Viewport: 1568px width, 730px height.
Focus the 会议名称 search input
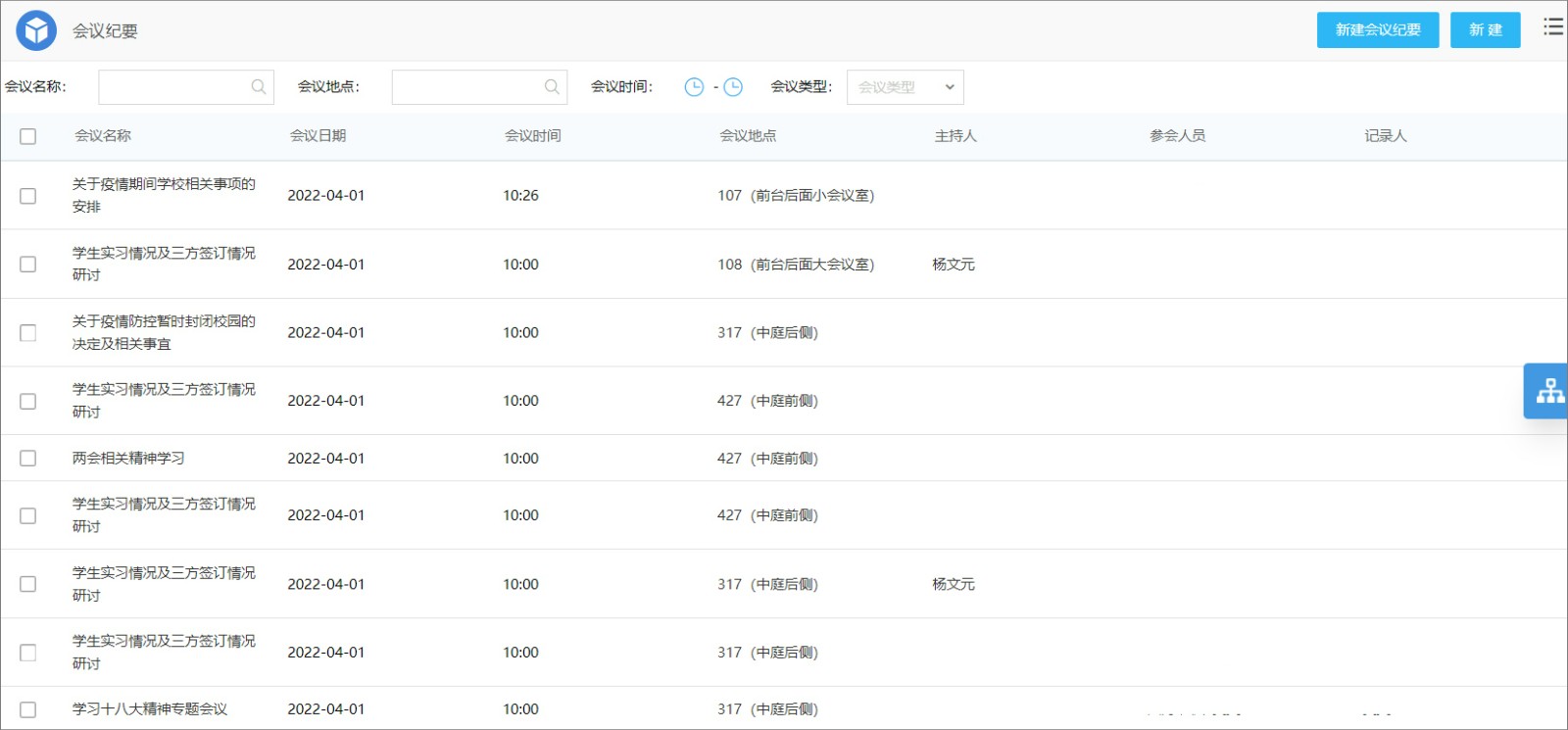[186, 87]
